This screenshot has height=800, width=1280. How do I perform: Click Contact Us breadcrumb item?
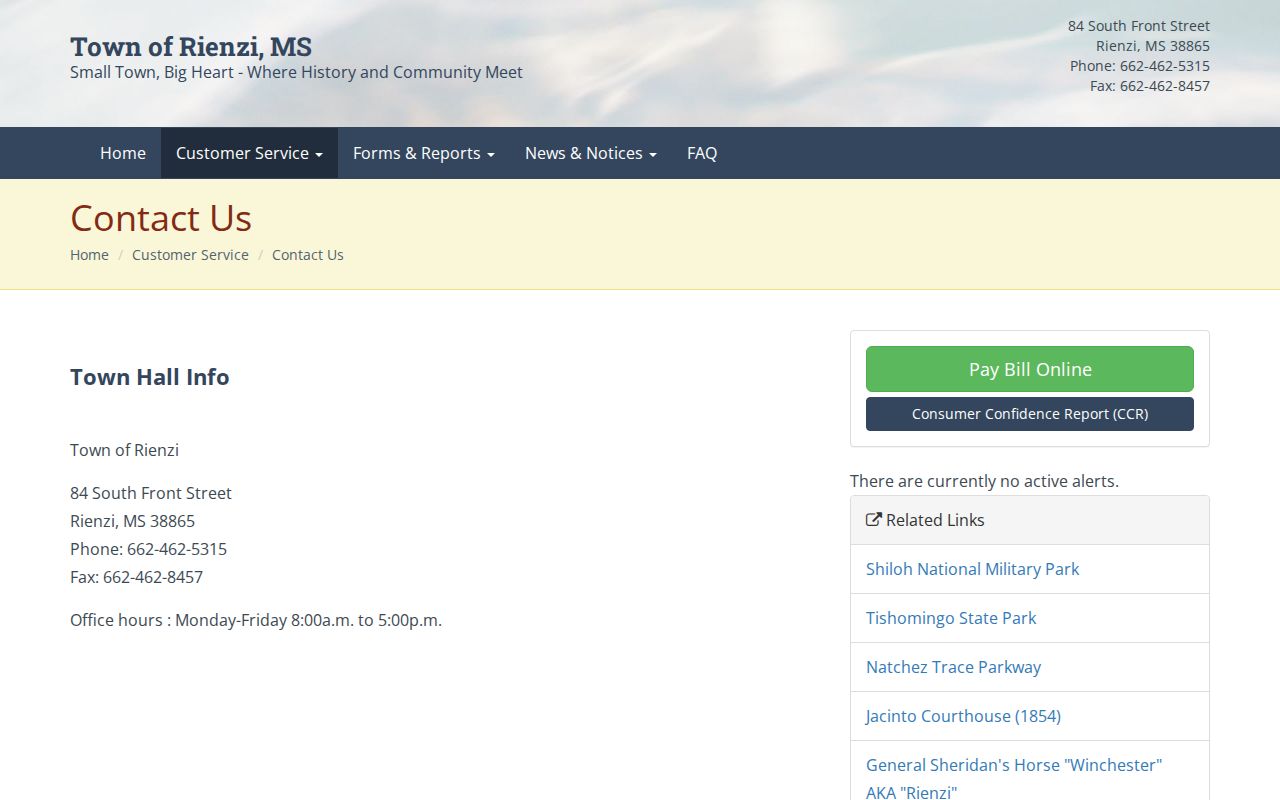[x=308, y=255]
